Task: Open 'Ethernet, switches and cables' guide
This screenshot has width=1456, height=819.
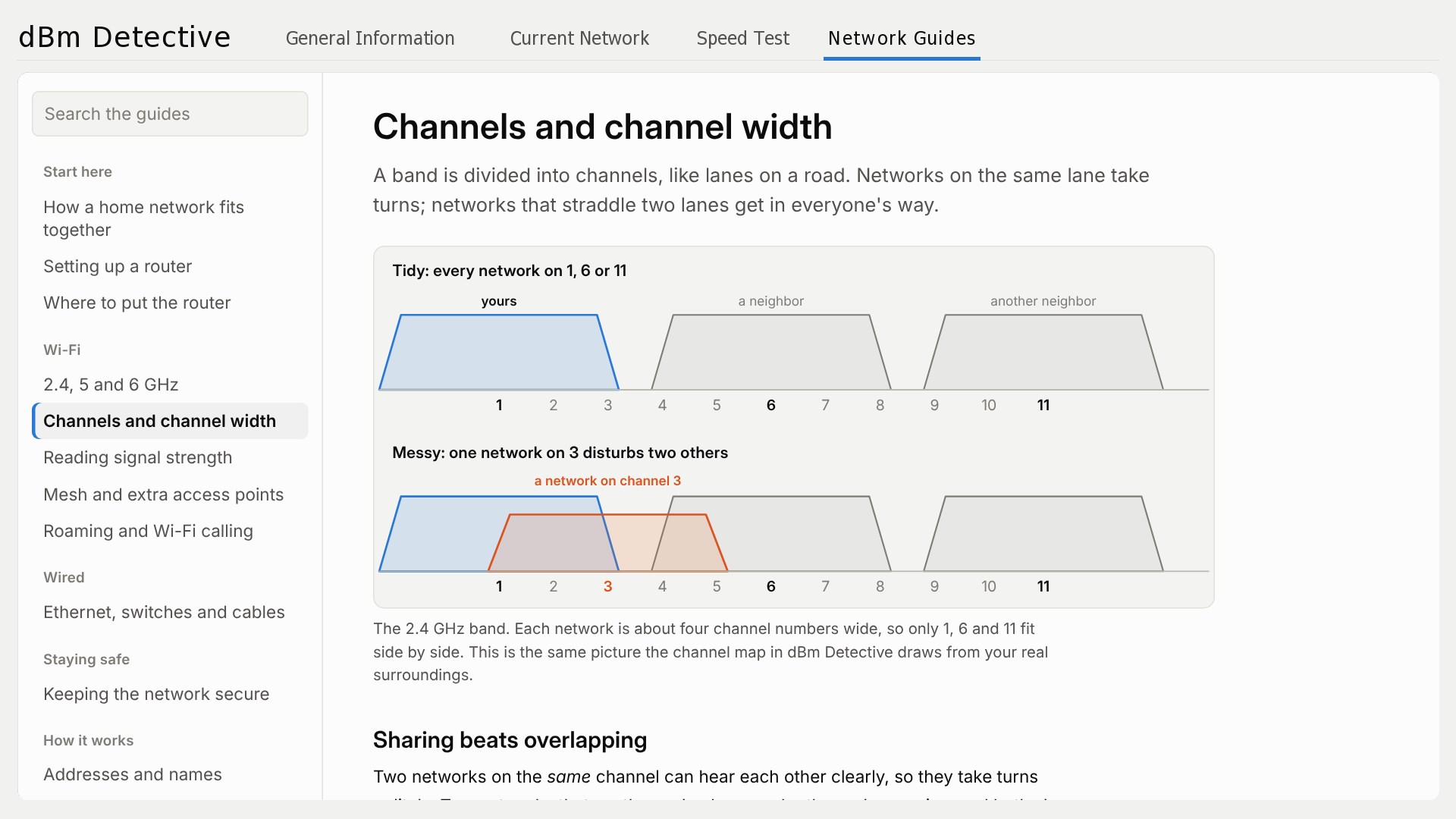Action: pos(170,612)
